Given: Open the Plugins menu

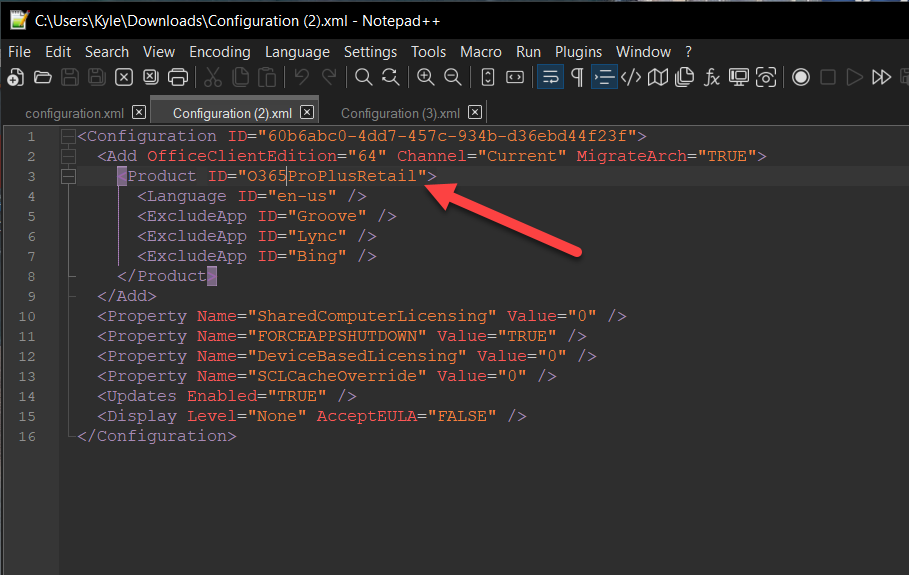Looking at the screenshot, I should pos(579,52).
